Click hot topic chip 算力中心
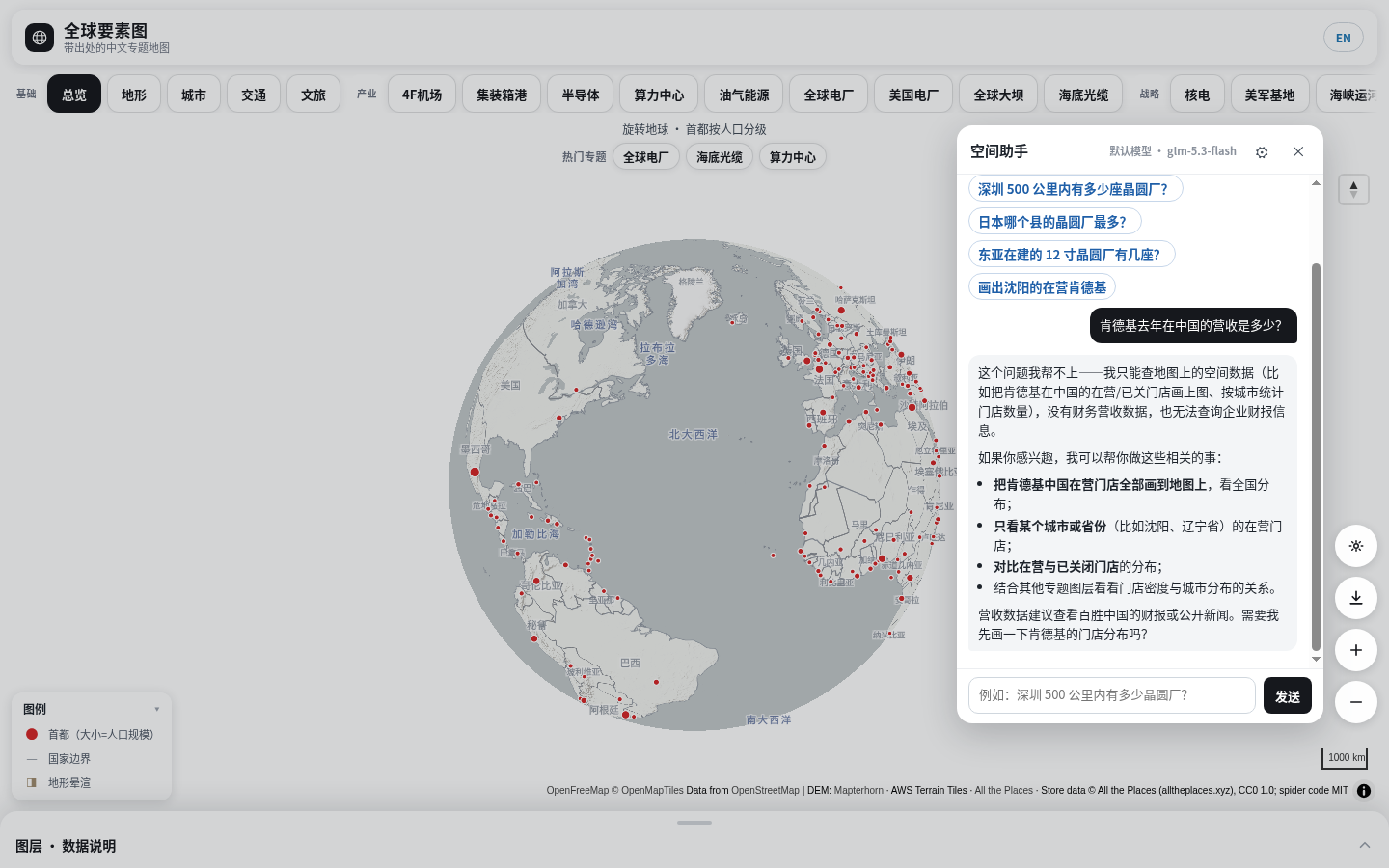This screenshot has width=1389, height=868. click(x=793, y=157)
